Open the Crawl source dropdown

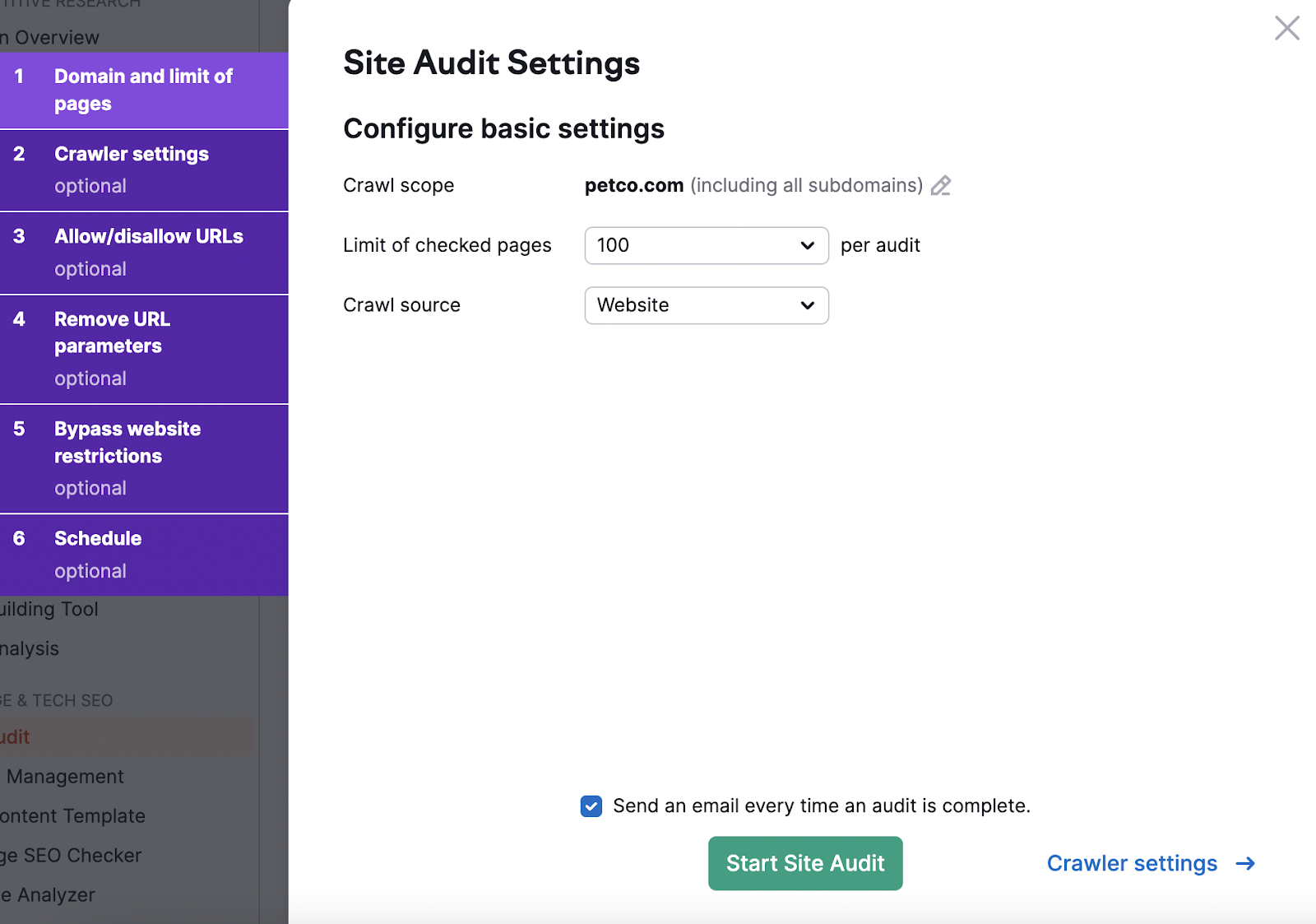(x=705, y=305)
